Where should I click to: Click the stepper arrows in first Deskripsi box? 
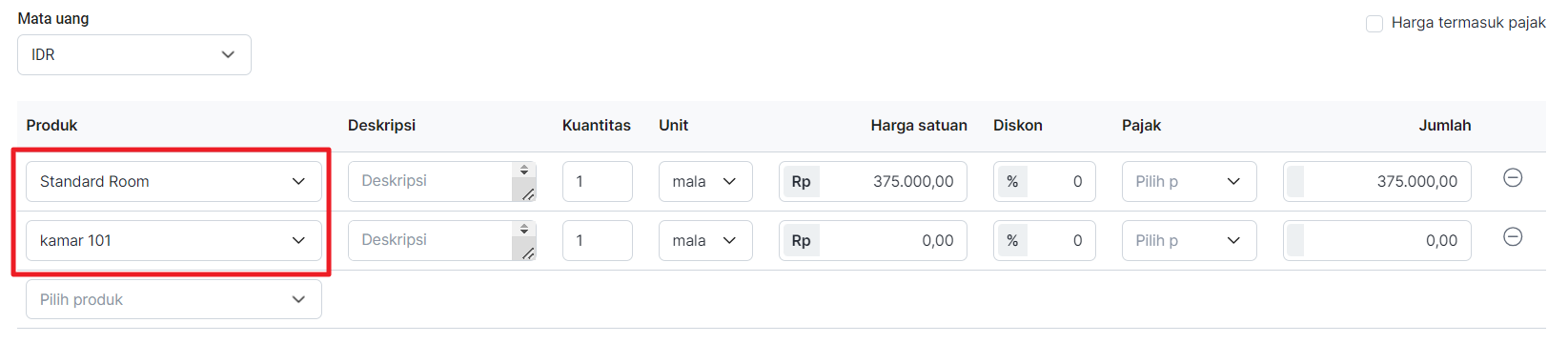[x=524, y=171]
